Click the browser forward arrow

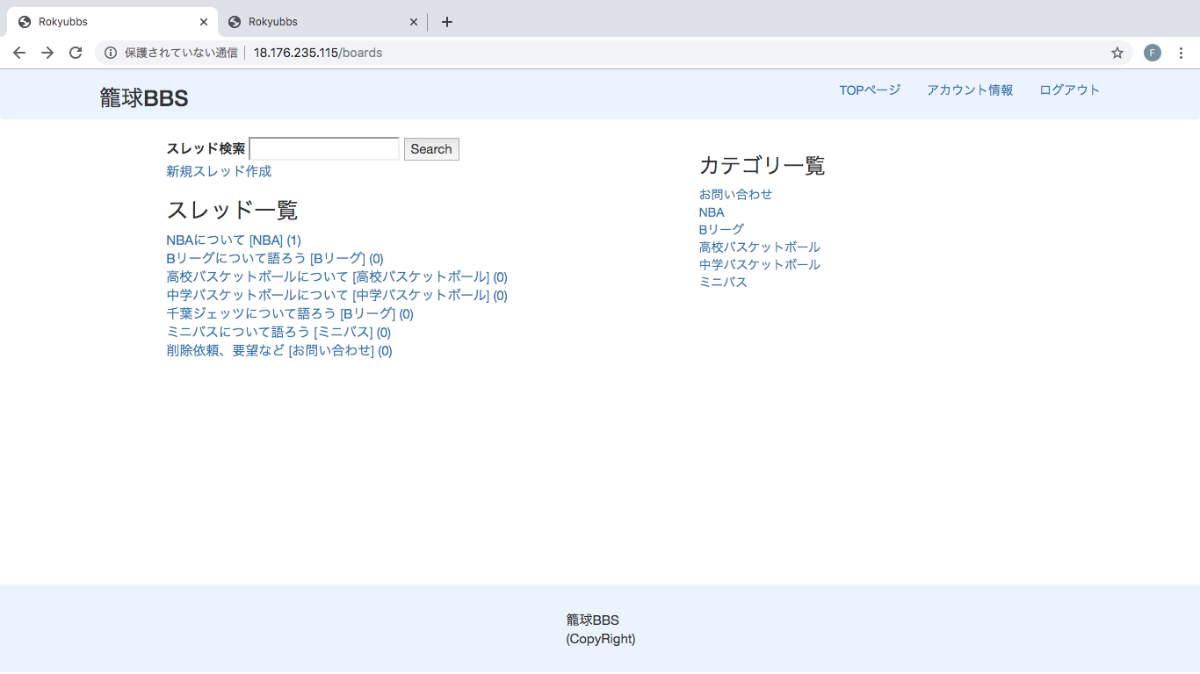click(x=47, y=53)
